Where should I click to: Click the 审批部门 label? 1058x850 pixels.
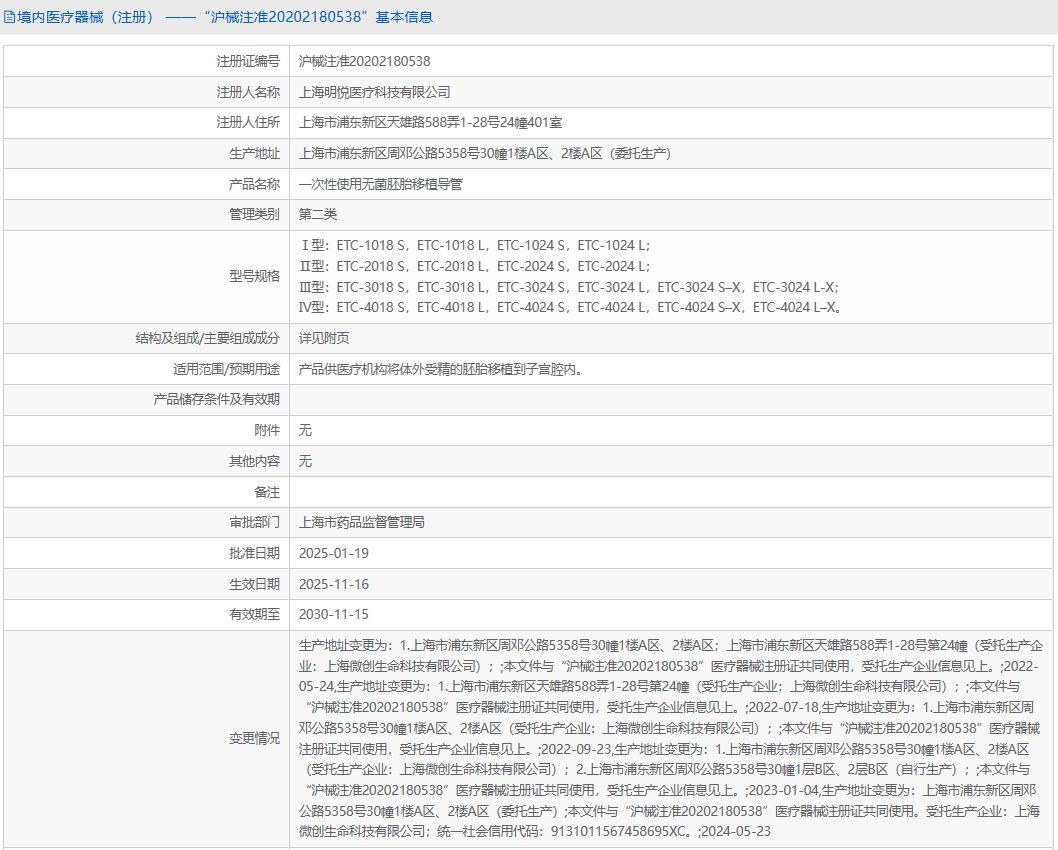point(254,523)
